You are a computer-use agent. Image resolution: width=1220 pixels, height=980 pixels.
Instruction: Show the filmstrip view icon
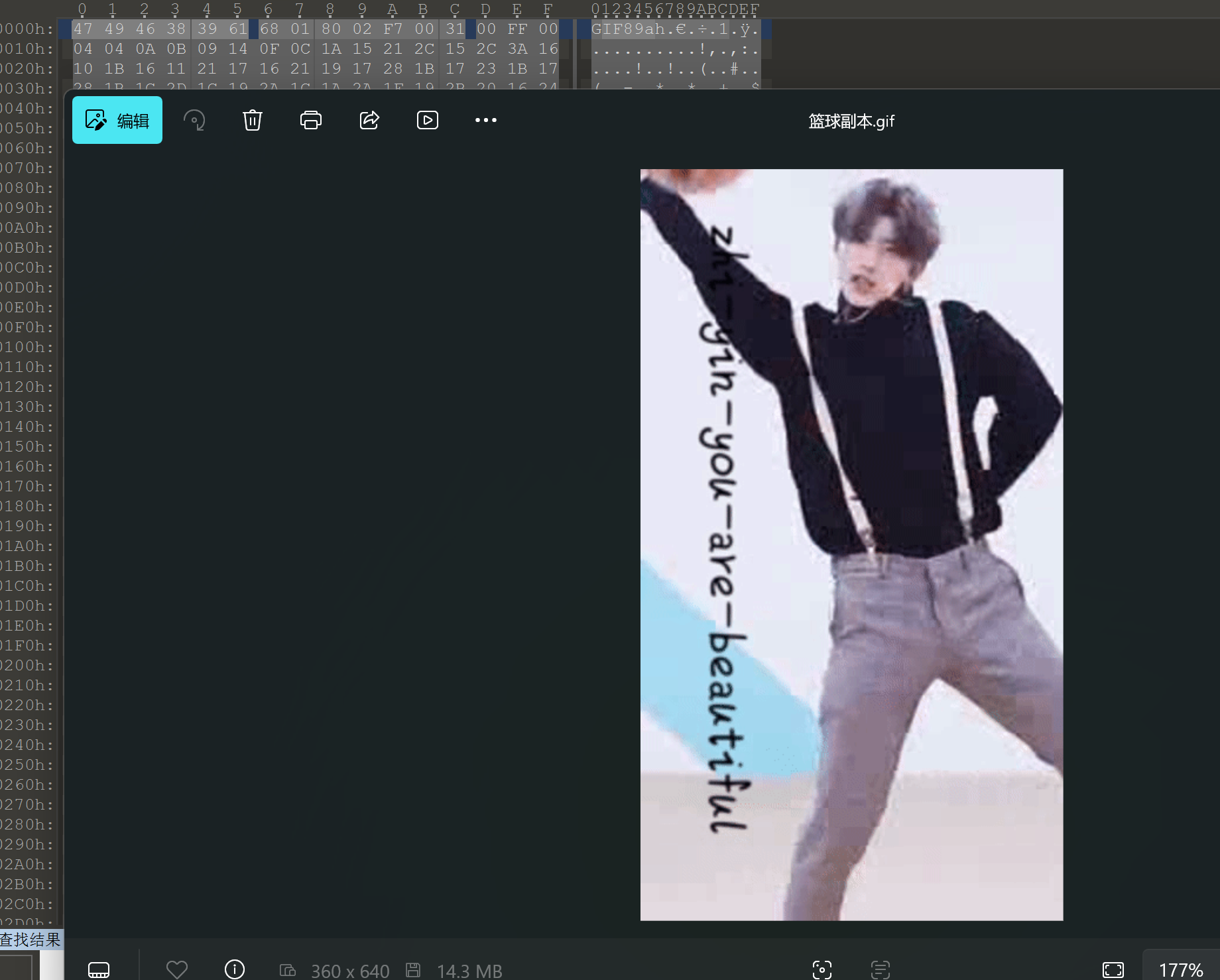point(98,969)
